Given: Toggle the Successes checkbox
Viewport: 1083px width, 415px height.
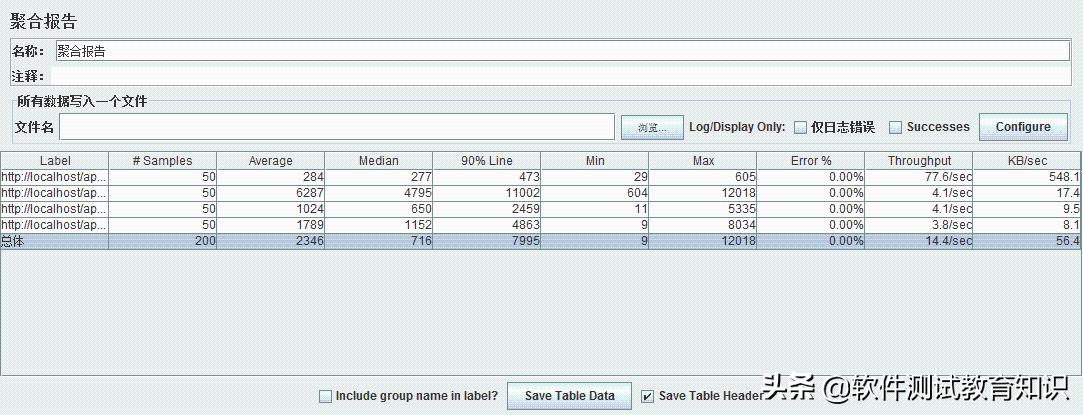Looking at the screenshot, I should point(896,127).
